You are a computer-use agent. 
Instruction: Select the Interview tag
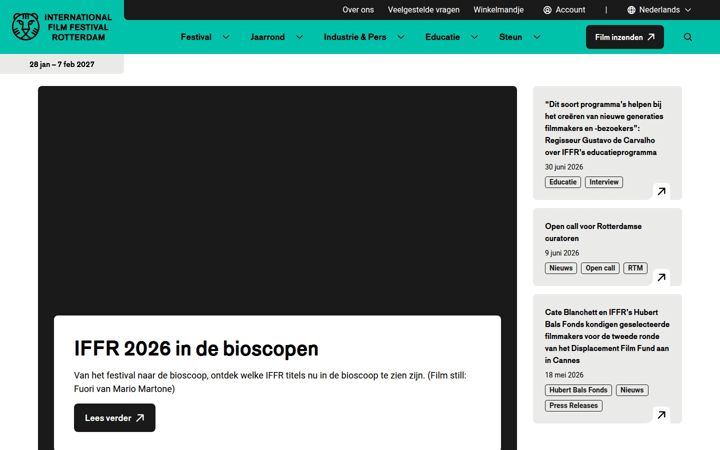pyautogui.click(x=604, y=182)
